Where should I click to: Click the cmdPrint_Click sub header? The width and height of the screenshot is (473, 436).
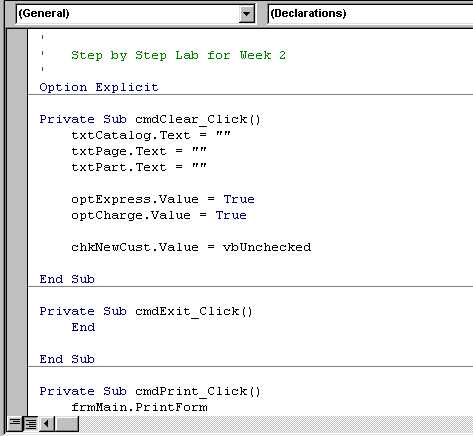[x=150, y=391]
